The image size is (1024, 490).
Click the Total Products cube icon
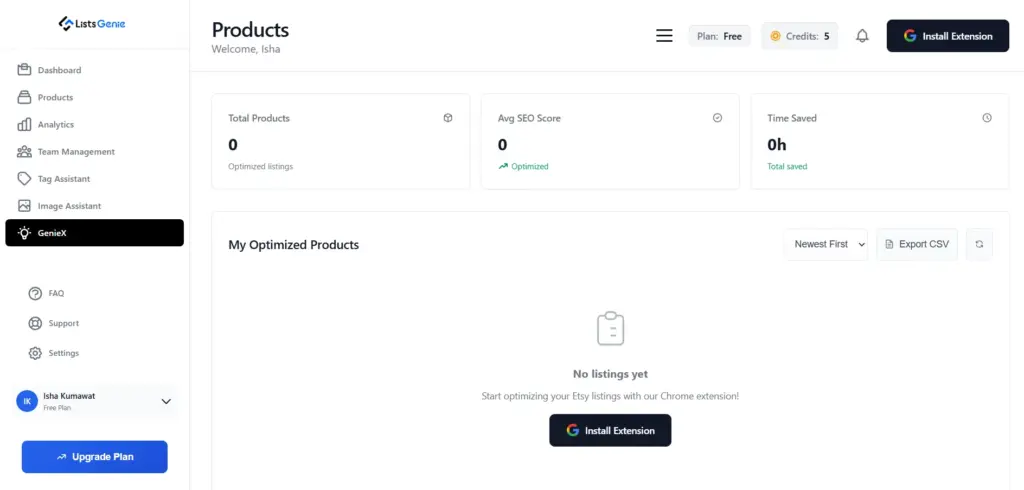447,118
